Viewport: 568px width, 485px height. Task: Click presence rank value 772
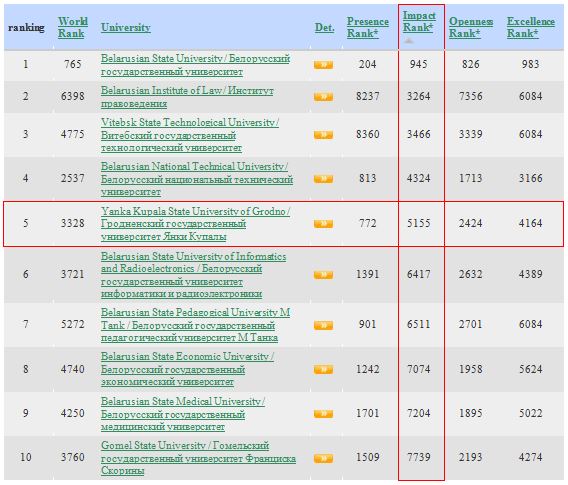(x=368, y=223)
